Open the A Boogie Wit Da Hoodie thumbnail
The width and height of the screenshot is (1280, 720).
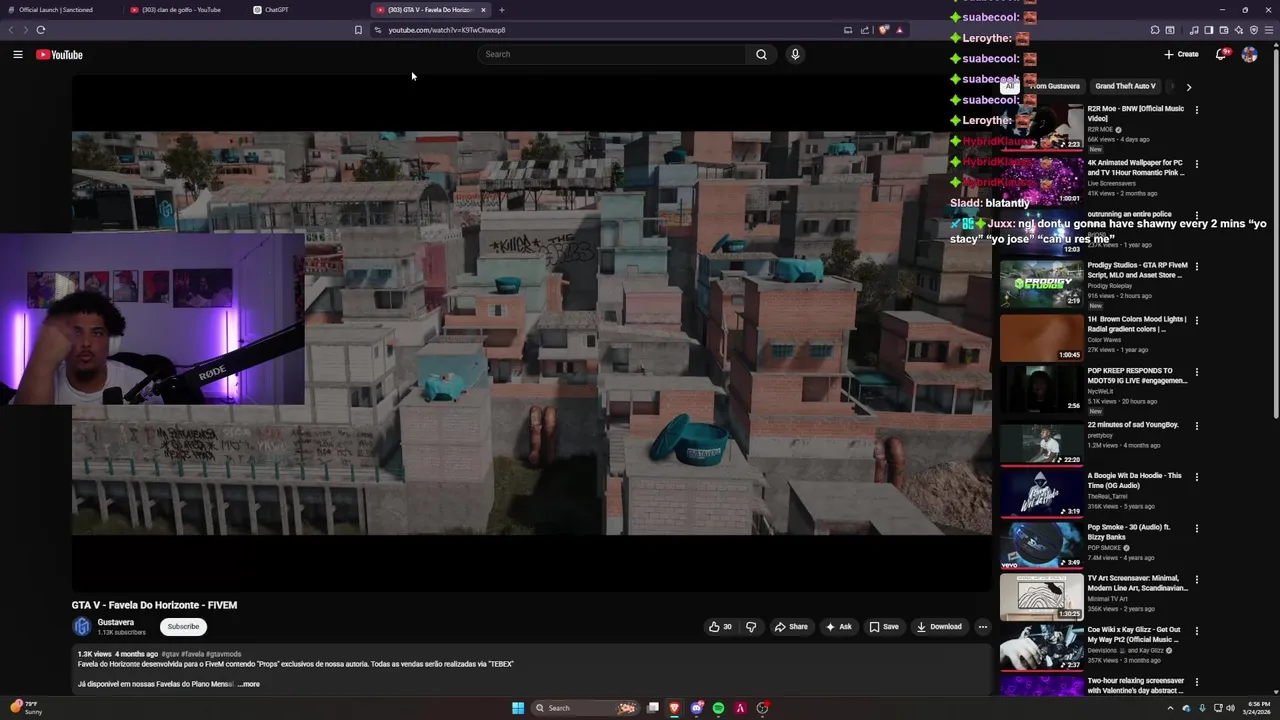pos(1042,493)
